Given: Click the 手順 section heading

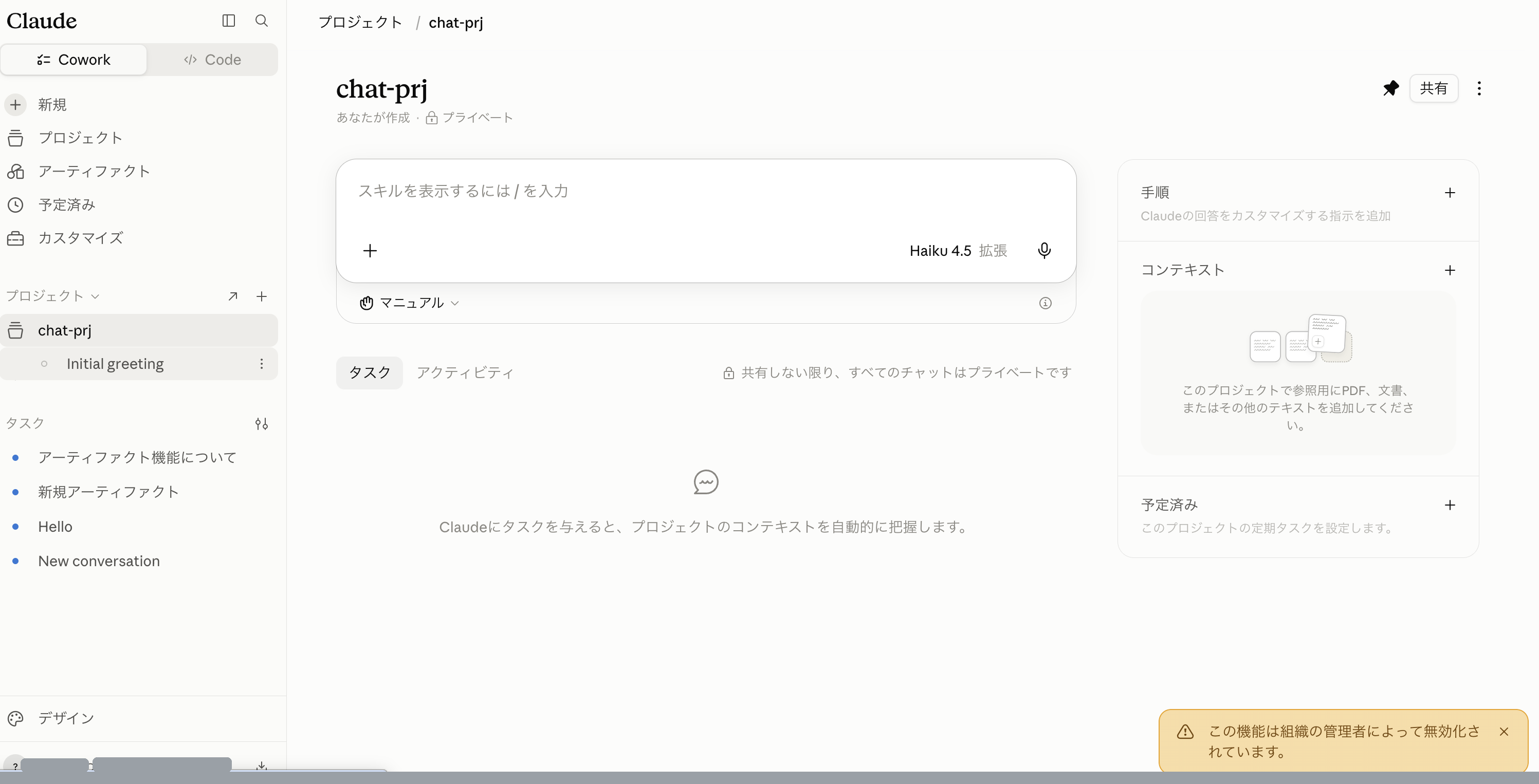Looking at the screenshot, I should [x=1155, y=192].
